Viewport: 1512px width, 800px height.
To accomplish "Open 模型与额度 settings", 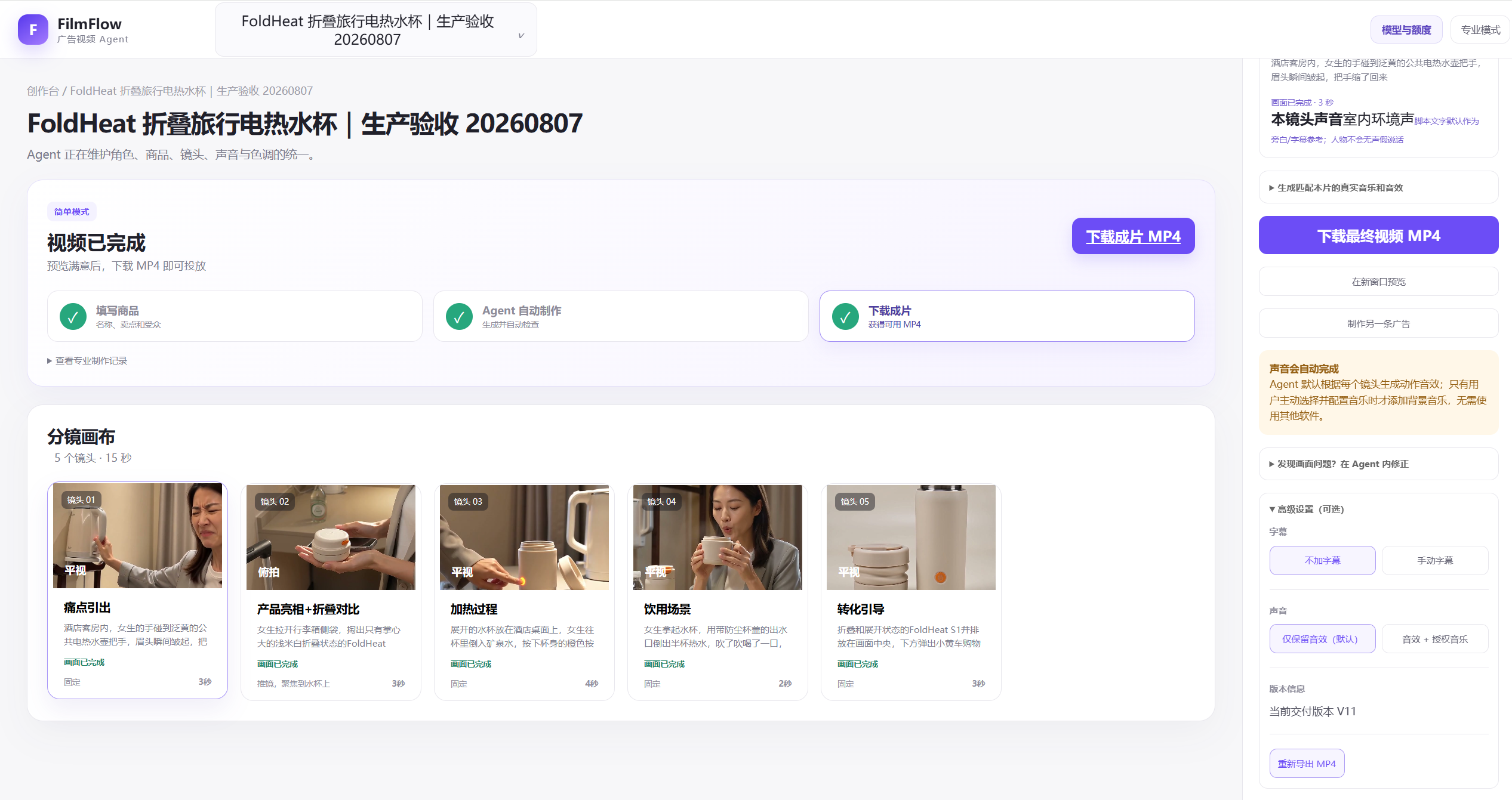I will 1406,30.
